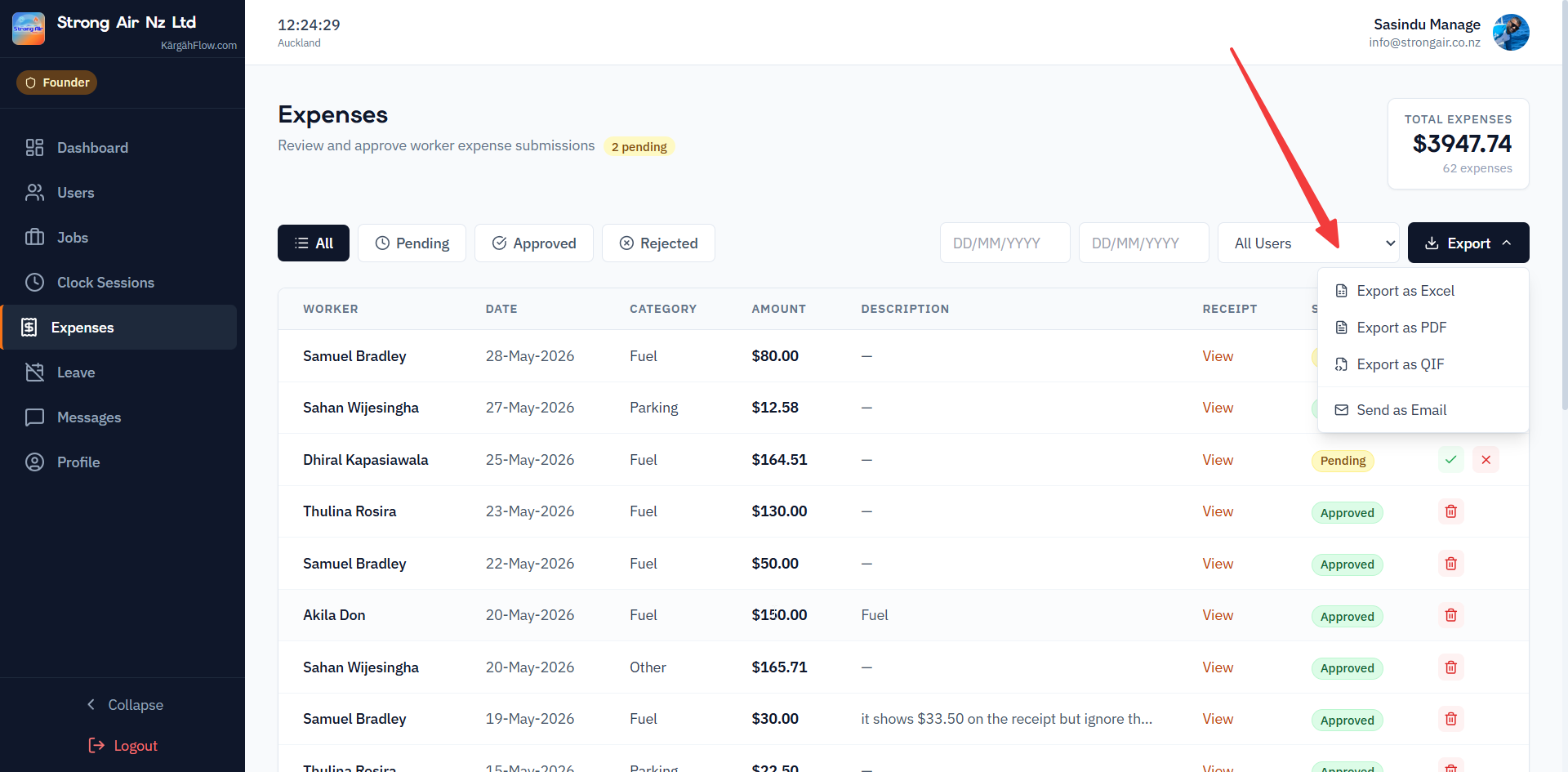
Task: Filter by Pending expenses
Action: [x=412, y=243]
